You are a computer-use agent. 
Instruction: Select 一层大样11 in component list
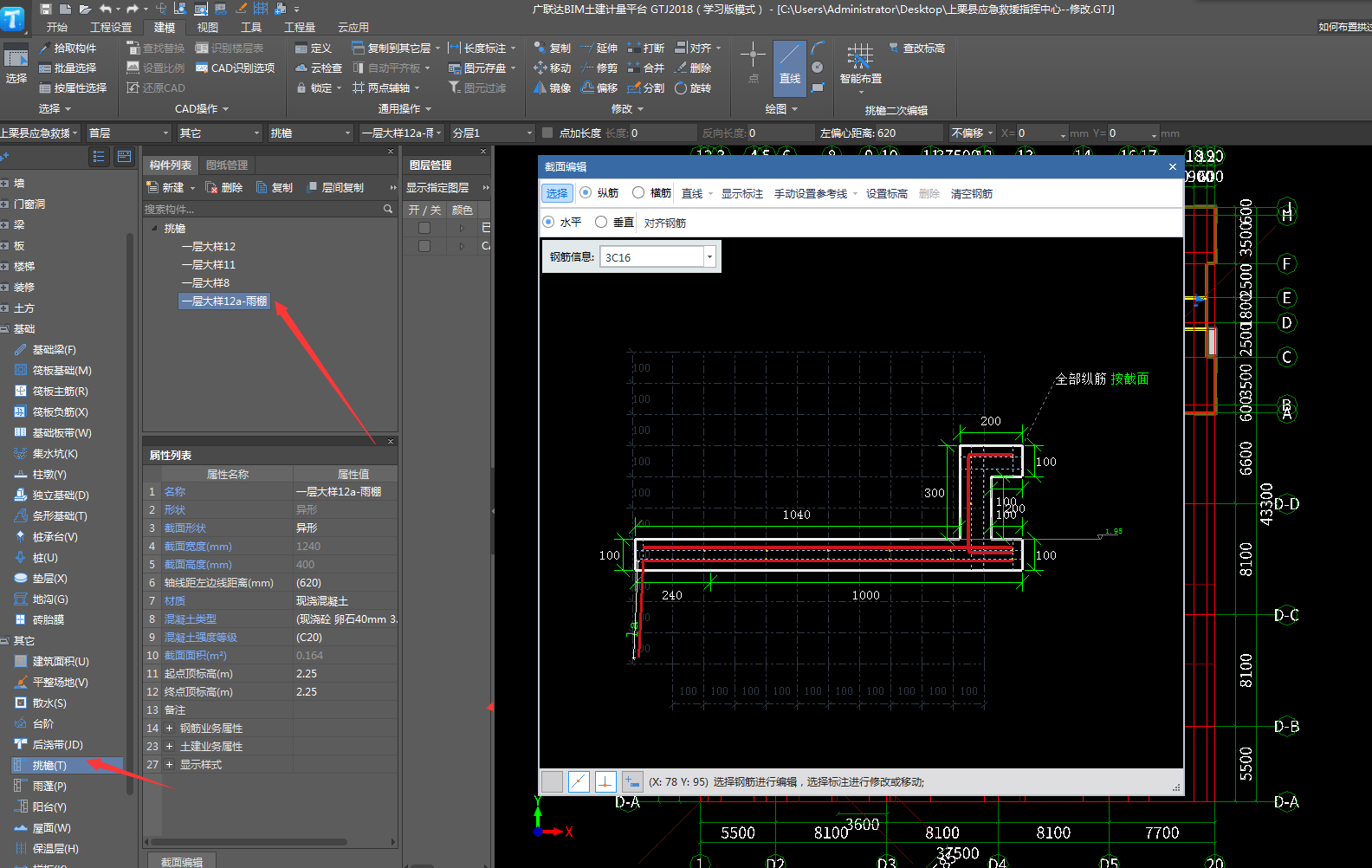[x=209, y=265]
